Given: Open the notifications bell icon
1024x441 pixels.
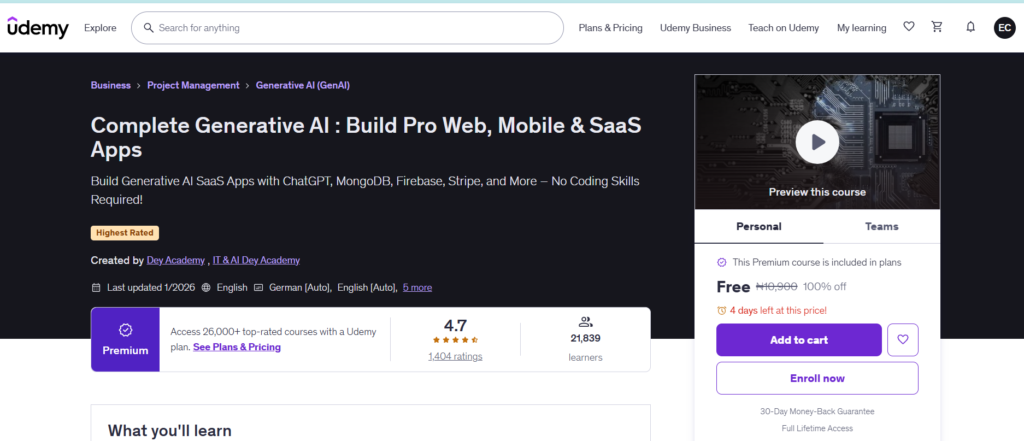Looking at the screenshot, I should [x=970, y=27].
